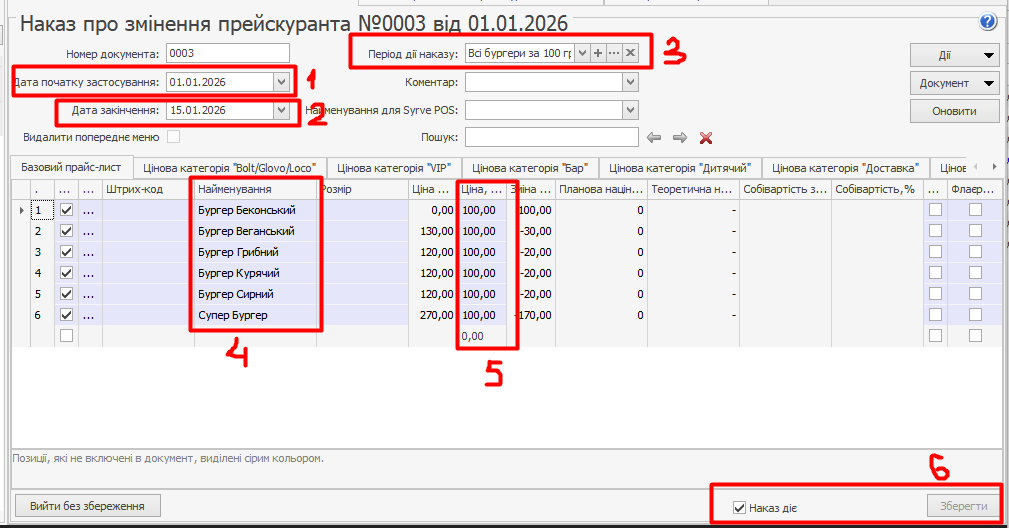The image size is (1009, 528).
Task: Click into the 'Пошук' search field
Action: [551, 137]
